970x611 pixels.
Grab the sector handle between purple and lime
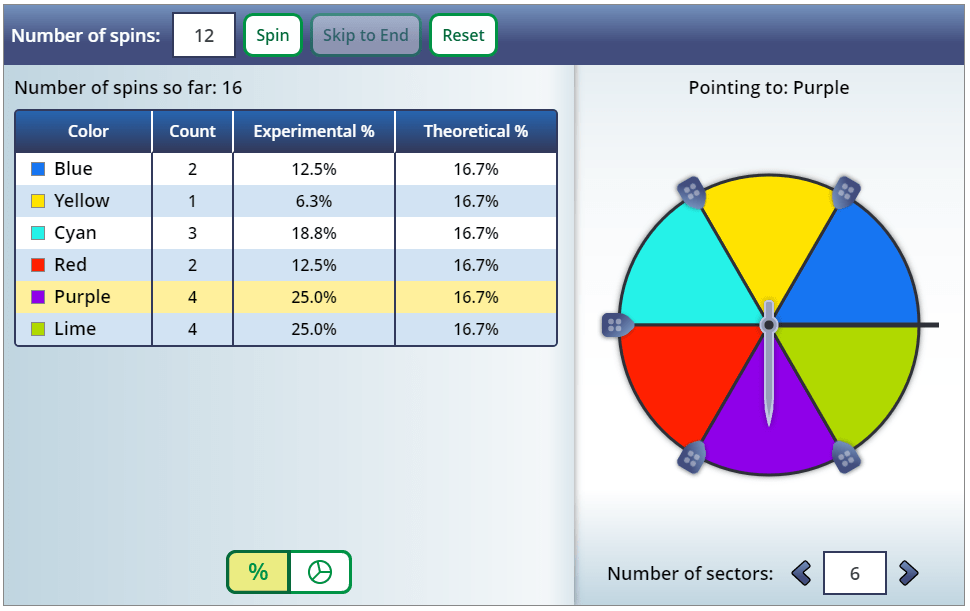[x=846, y=458]
